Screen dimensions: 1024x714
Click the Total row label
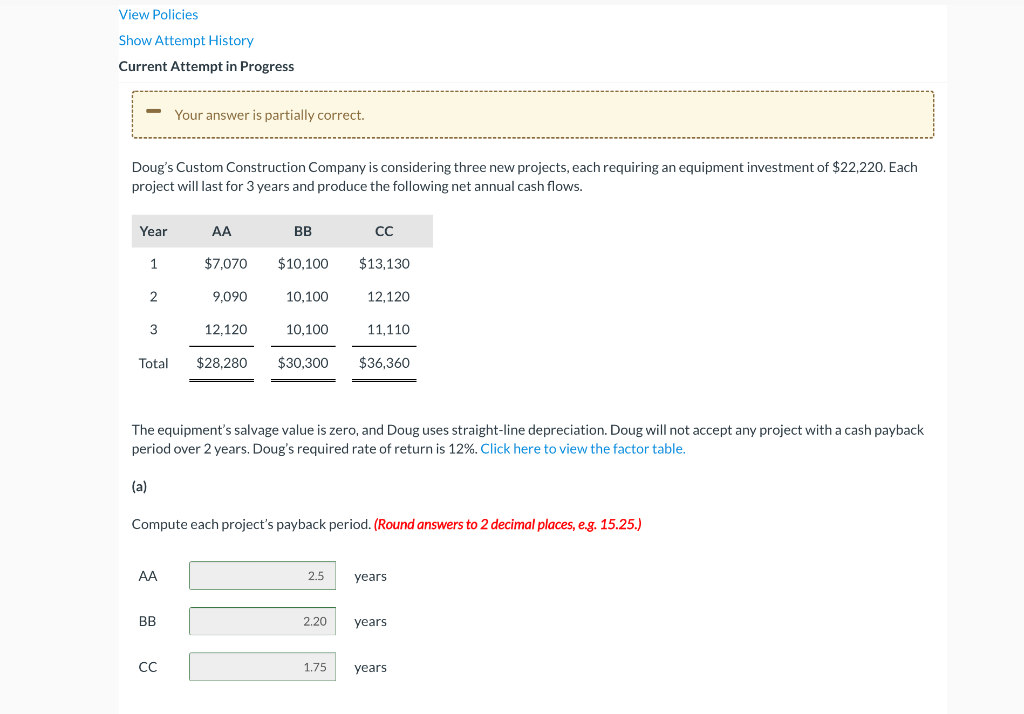click(153, 363)
